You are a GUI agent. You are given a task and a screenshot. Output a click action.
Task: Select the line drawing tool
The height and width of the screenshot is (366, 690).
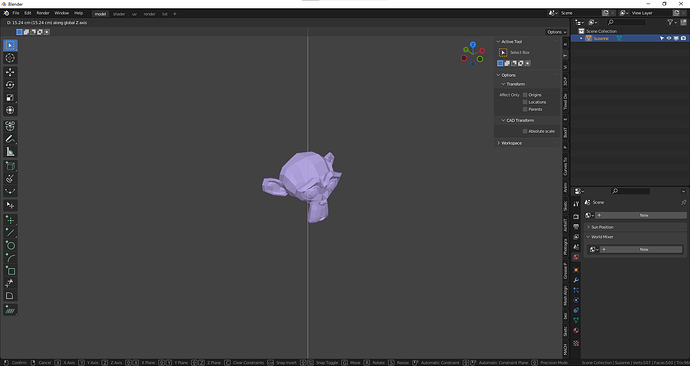tap(10, 232)
